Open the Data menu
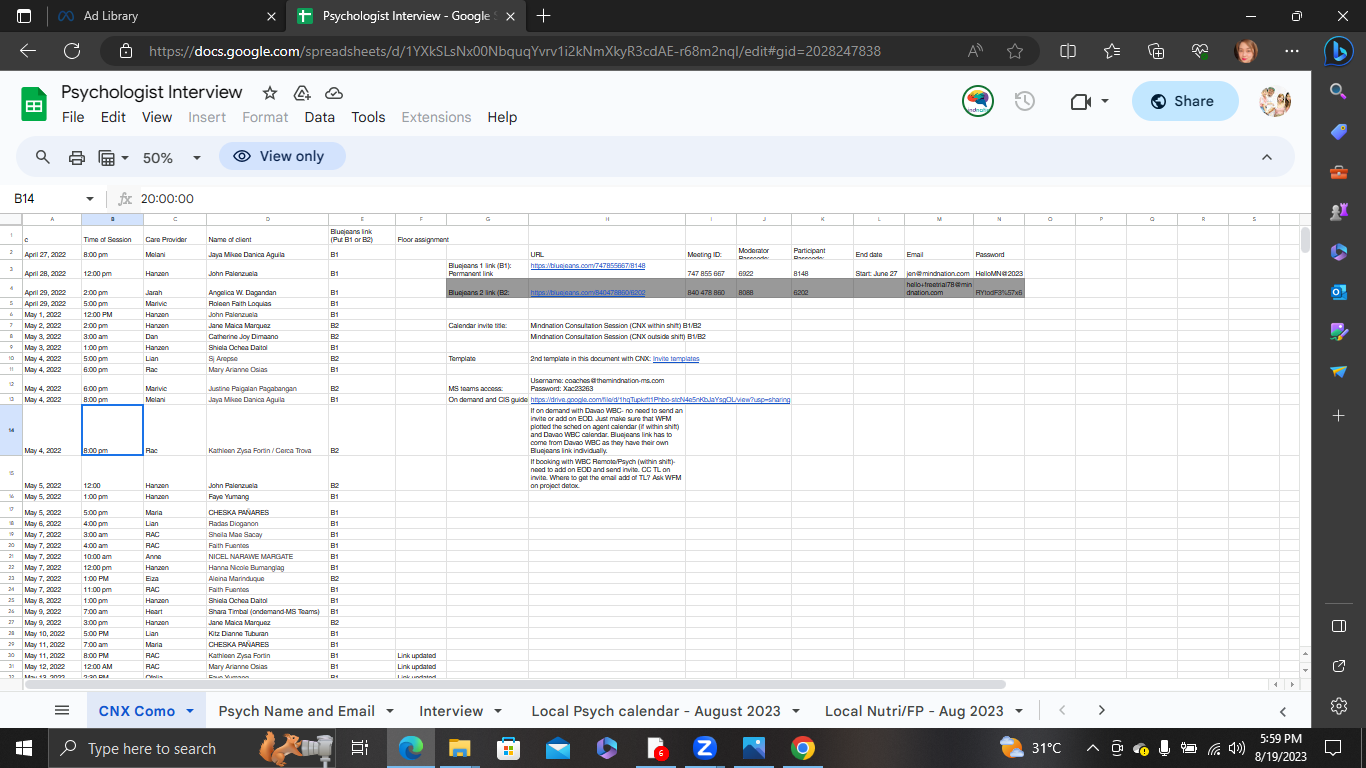Screen dimensions: 1366x768 pos(320,117)
